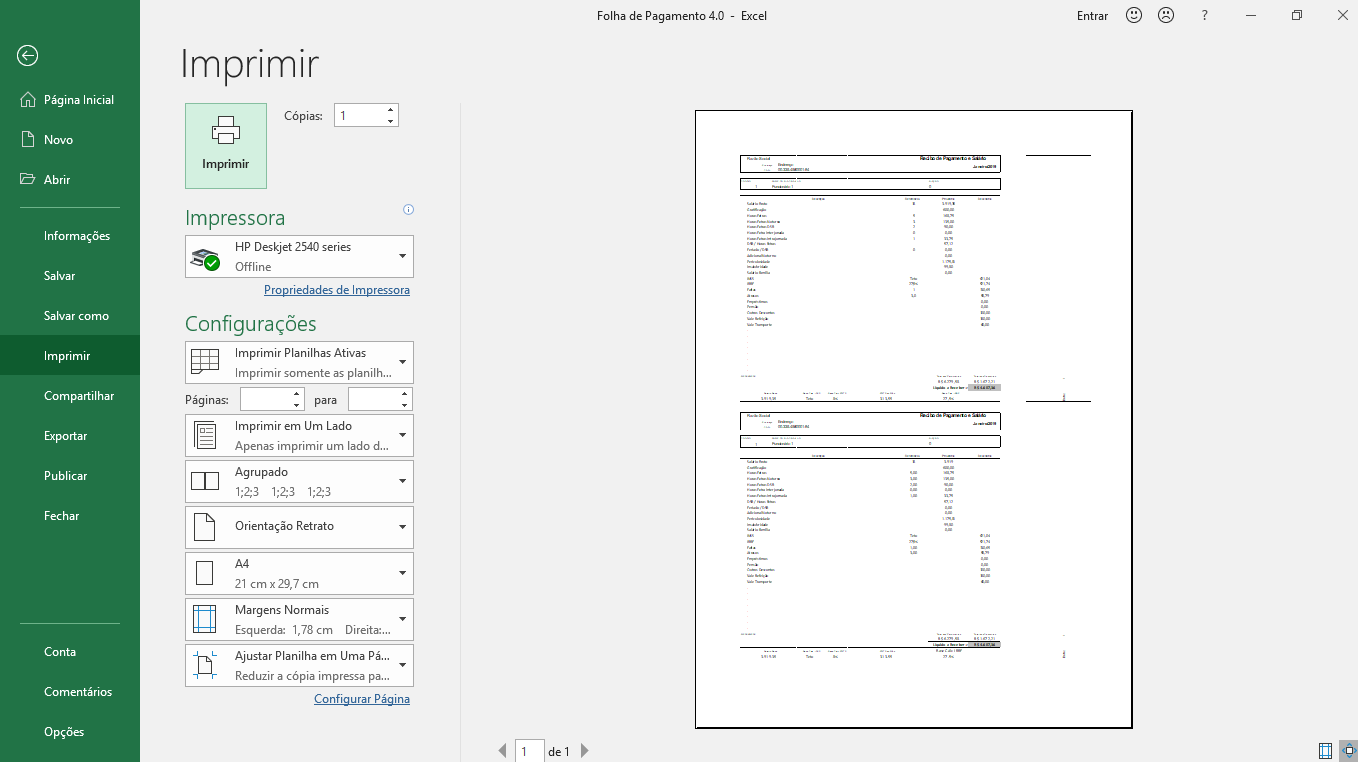Click the frowning face feedback icon
Viewport: 1358px width, 762px height.
coord(1165,15)
